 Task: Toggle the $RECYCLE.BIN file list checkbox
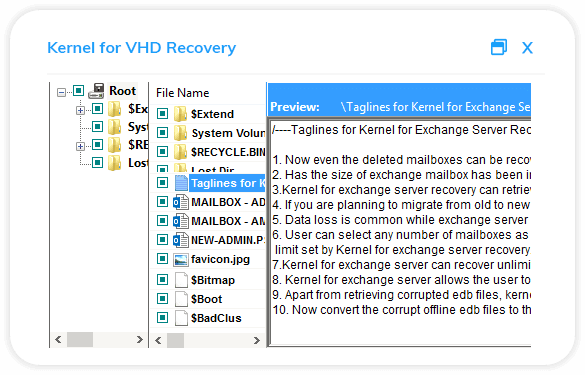point(162,151)
